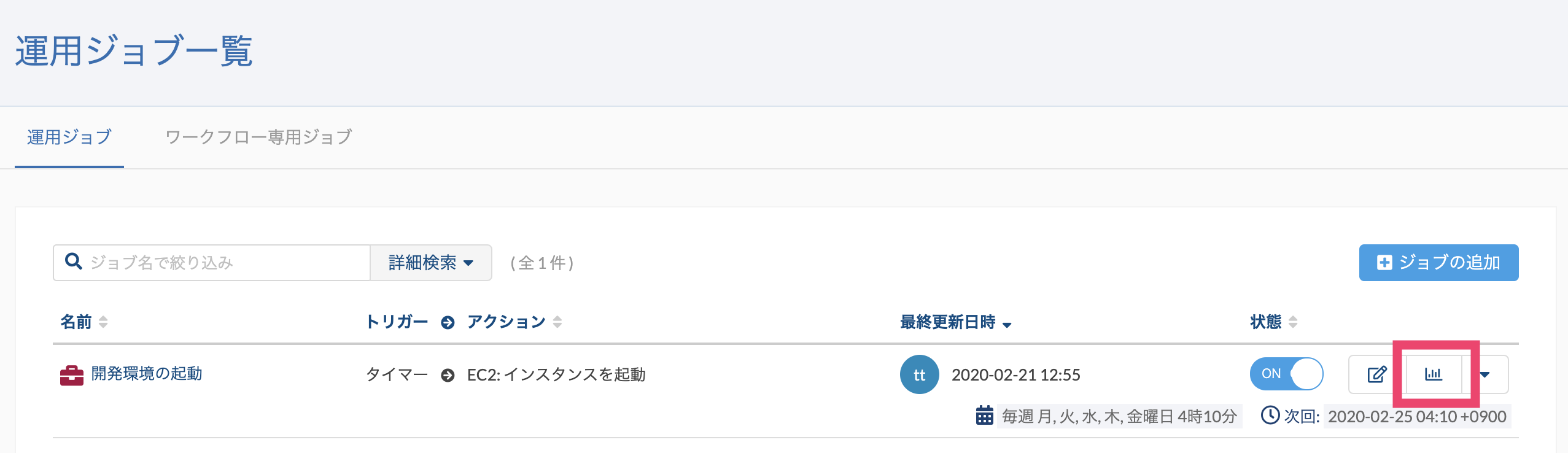
Task: Sort by 名前 column arrows
Action: click(x=103, y=322)
